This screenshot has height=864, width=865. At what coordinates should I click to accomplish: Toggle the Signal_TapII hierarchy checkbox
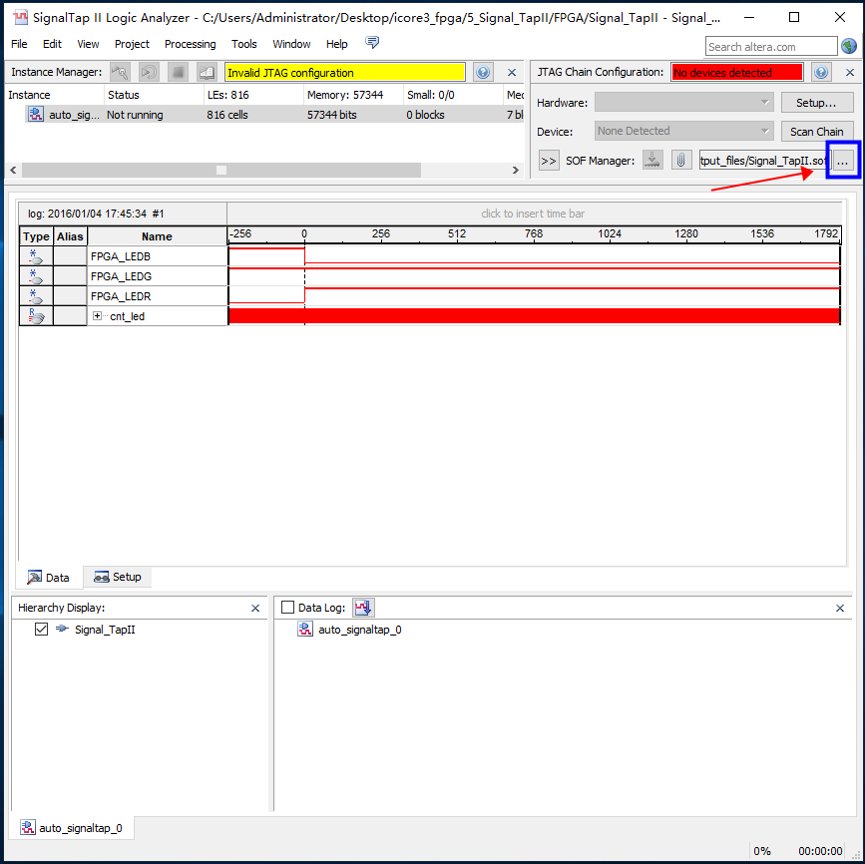(x=41, y=629)
